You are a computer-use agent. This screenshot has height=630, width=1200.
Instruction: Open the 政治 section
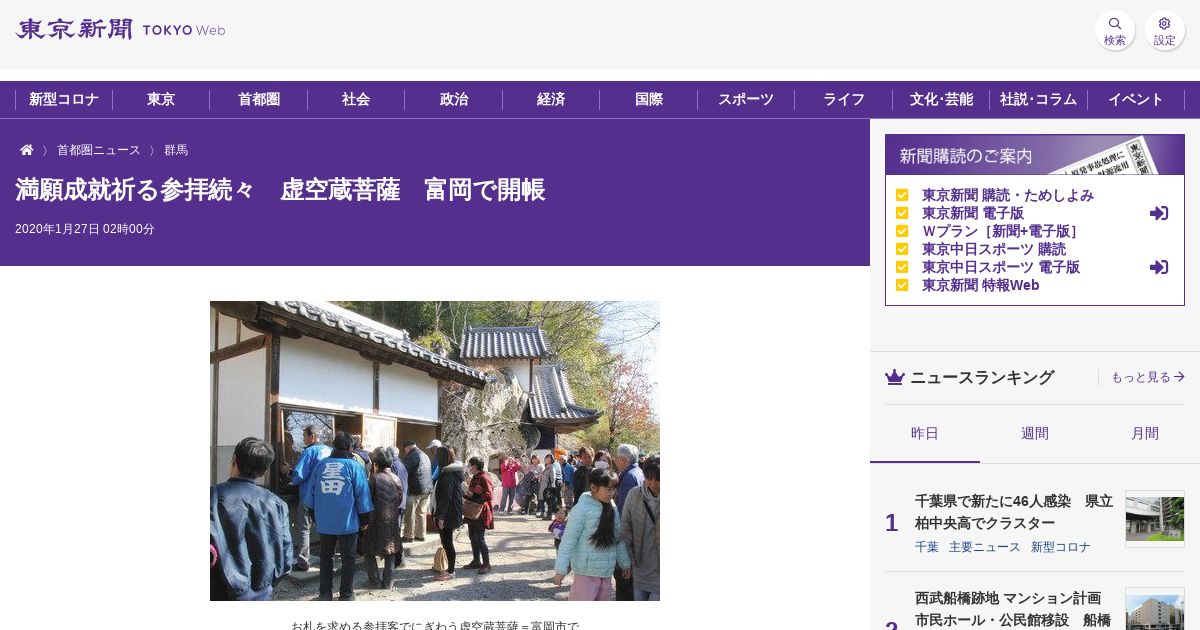coord(454,99)
